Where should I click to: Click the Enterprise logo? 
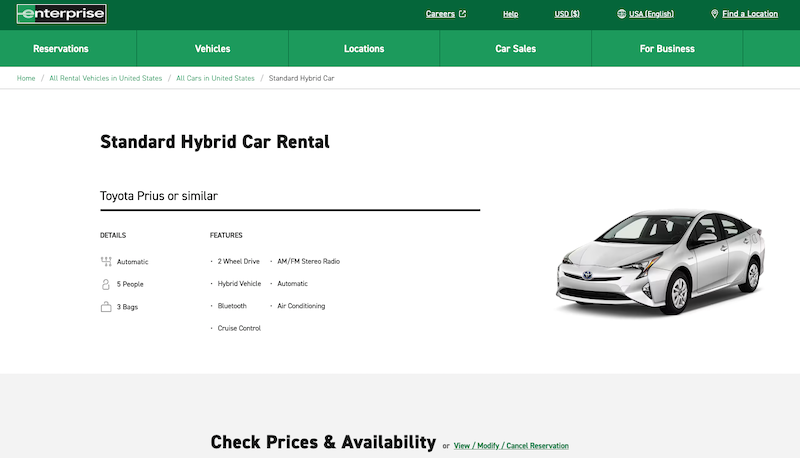coord(61,14)
